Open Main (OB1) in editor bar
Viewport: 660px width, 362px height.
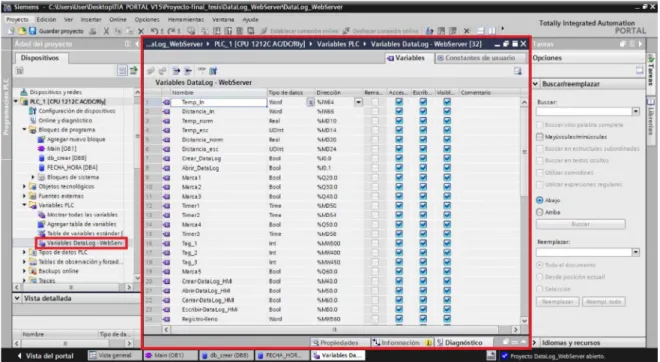[169, 356]
